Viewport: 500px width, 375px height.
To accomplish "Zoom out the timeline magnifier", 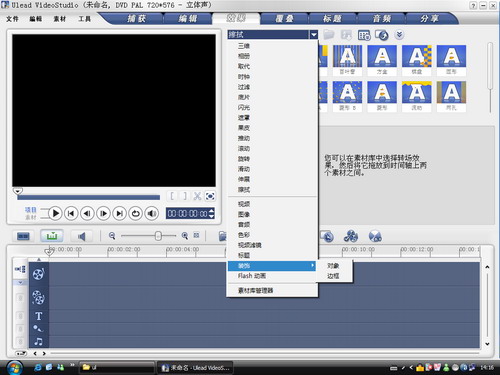I will click(x=112, y=236).
